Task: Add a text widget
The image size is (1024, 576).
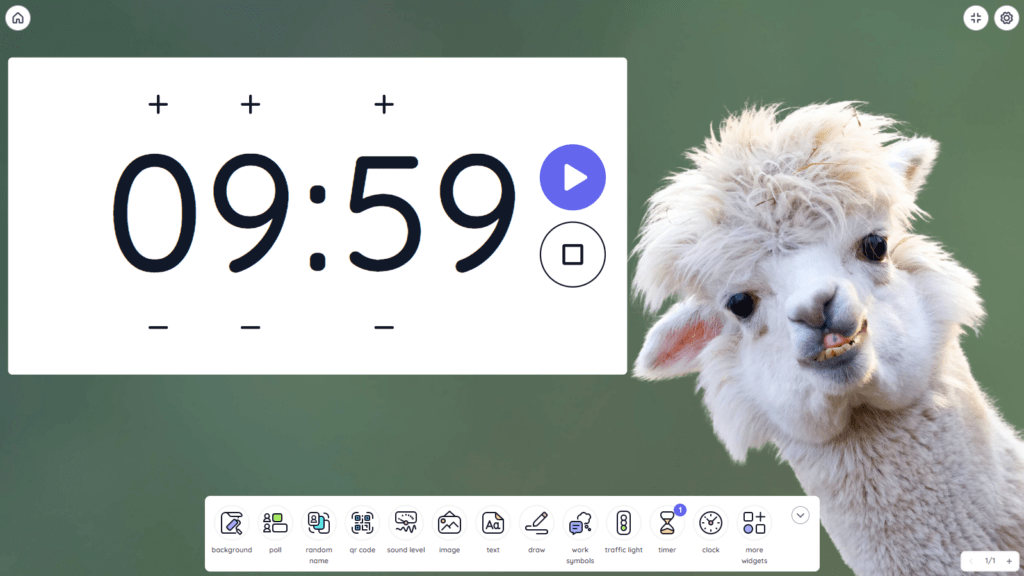Action: 492,524
